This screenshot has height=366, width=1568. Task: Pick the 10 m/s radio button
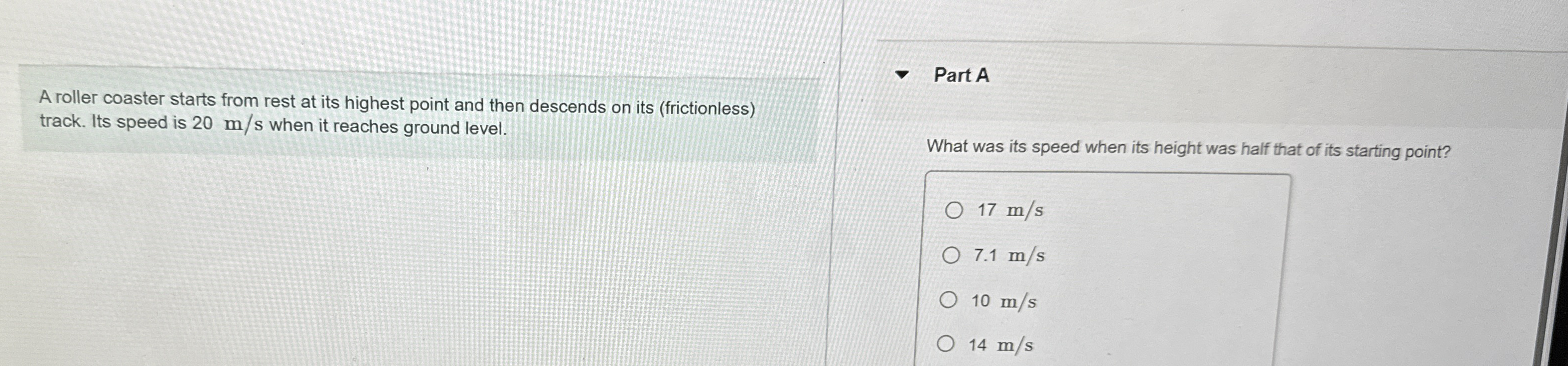(948, 300)
